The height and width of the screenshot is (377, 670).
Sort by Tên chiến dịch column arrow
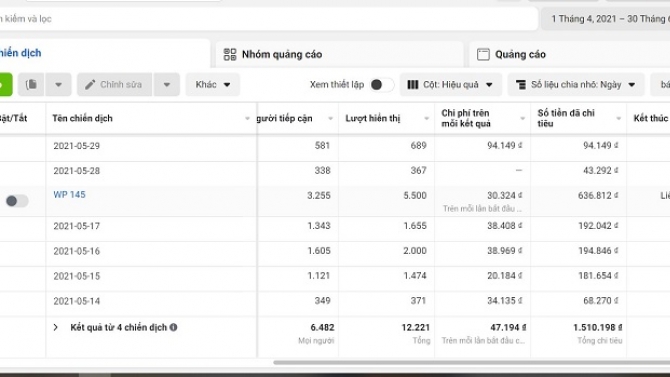coord(247,118)
